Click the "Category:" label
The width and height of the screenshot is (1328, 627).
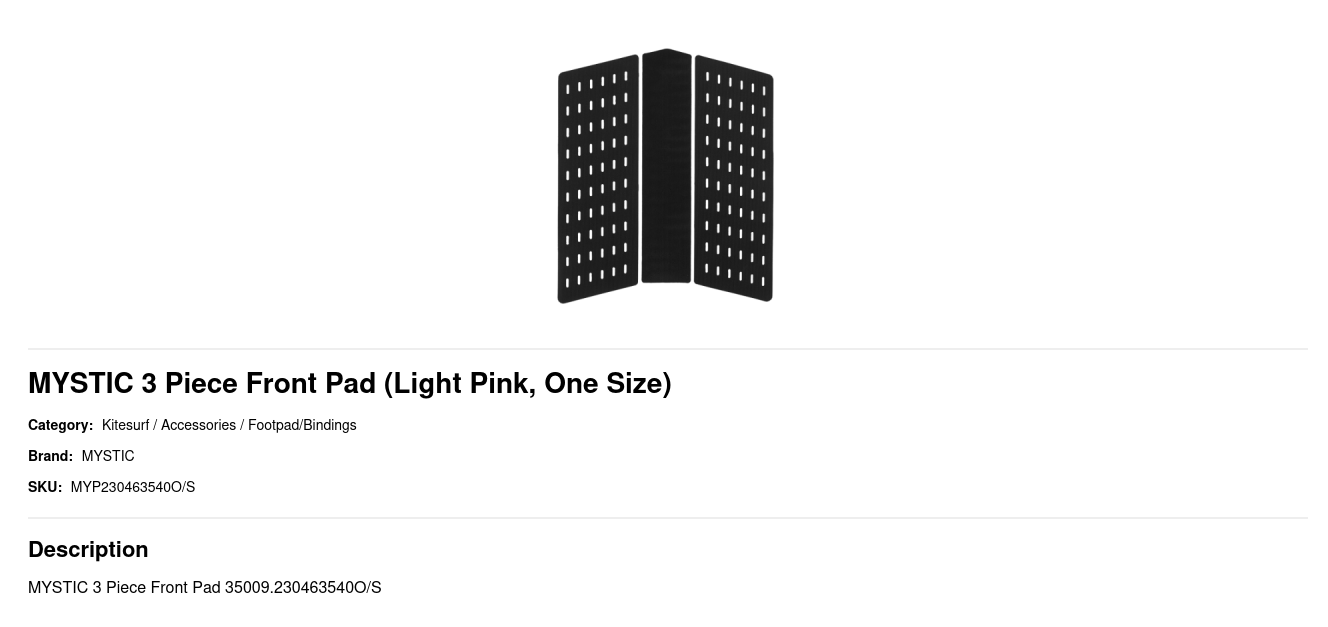[60, 425]
